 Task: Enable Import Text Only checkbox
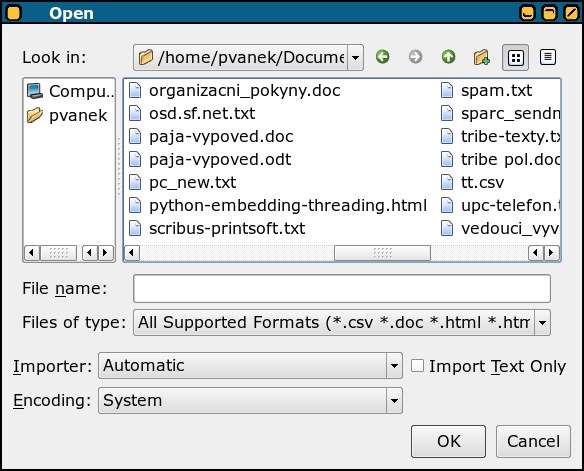click(x=417, y=366)
